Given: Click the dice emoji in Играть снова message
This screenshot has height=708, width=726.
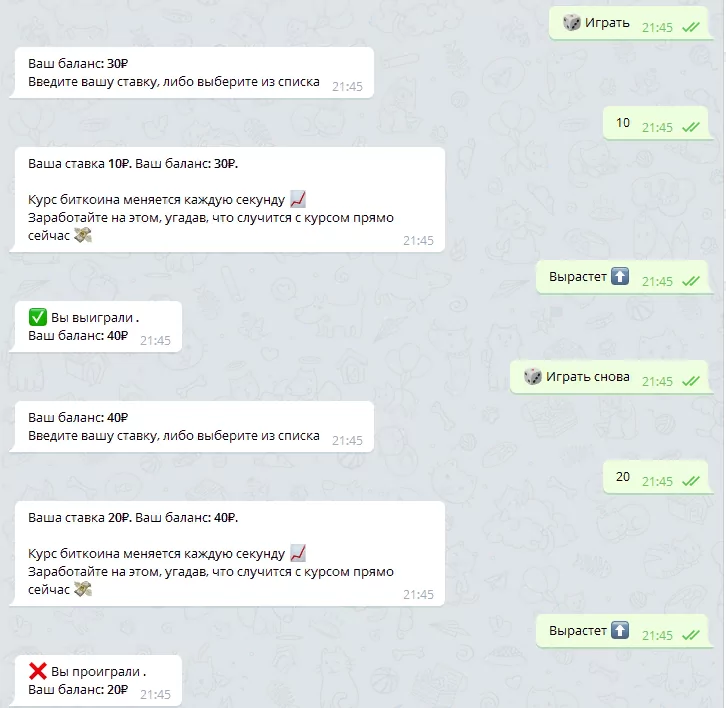Looking at the screenshot, I should pos(532,376).
